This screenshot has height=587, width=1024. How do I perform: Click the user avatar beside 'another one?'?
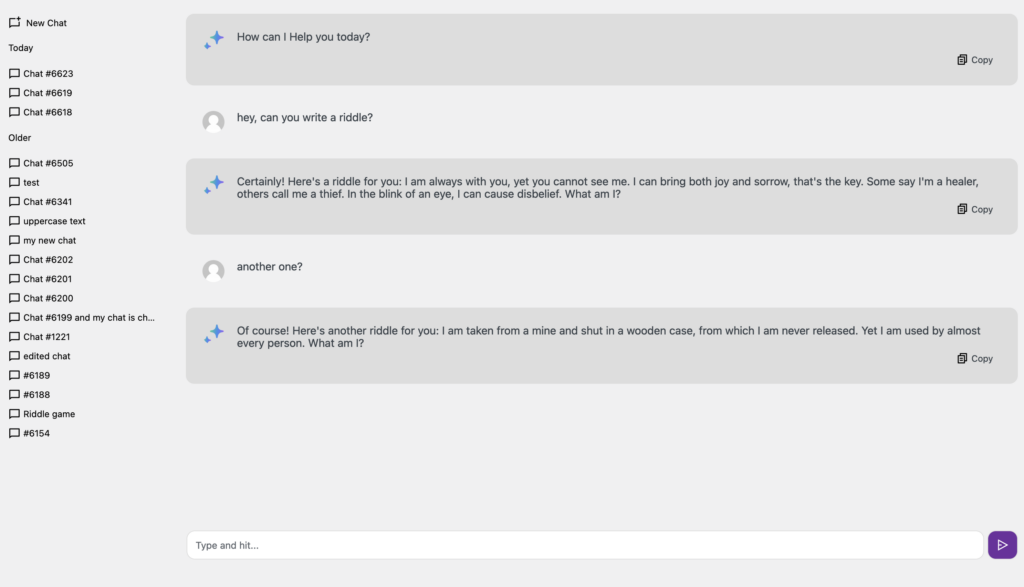click(213, 271)
